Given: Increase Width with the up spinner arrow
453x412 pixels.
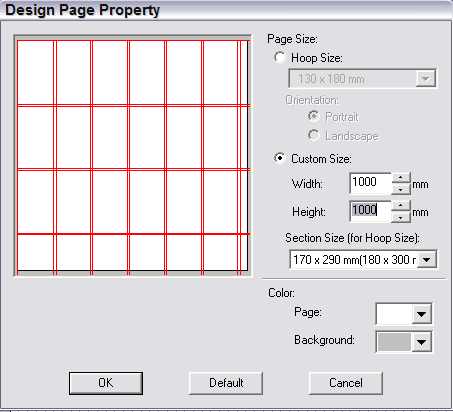Looking at the screenshot, I should coord(401,178).
